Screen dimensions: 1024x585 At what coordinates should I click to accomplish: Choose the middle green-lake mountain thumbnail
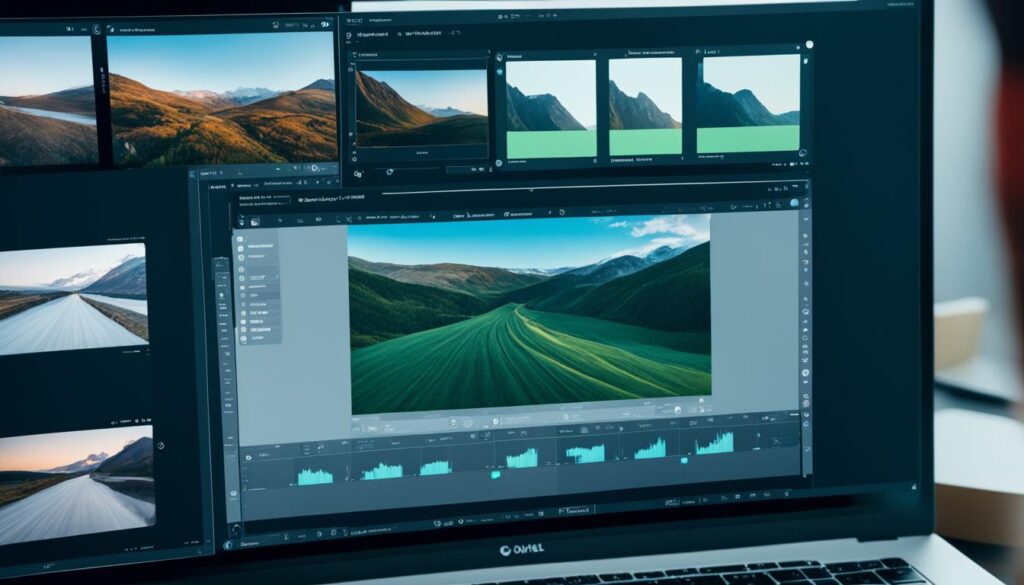(645, 106)
